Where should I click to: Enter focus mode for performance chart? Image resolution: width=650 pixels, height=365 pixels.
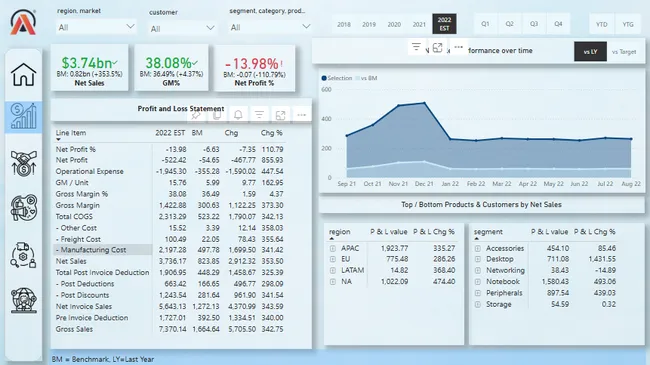click(437, 47)
